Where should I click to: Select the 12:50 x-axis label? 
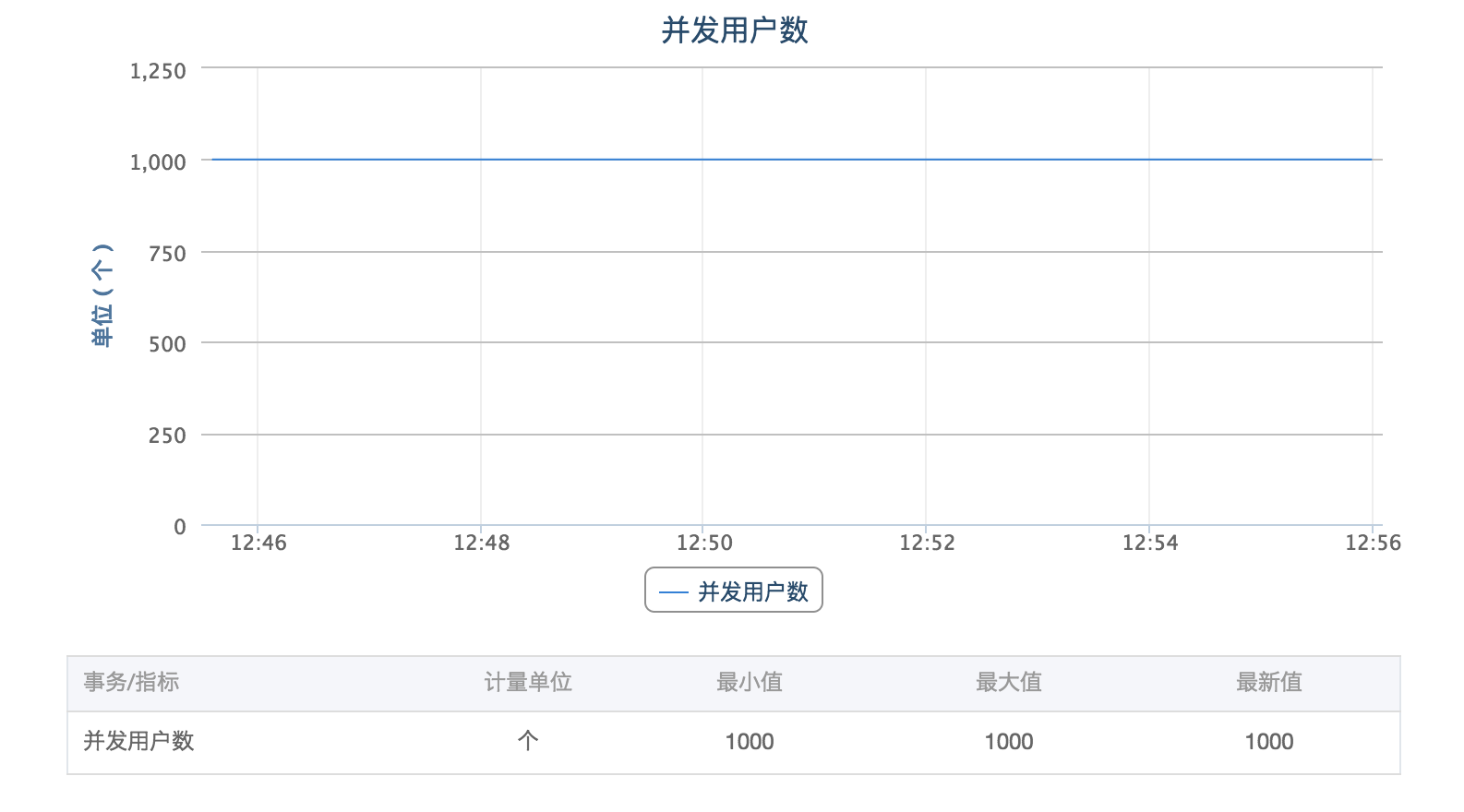[704, 543]
